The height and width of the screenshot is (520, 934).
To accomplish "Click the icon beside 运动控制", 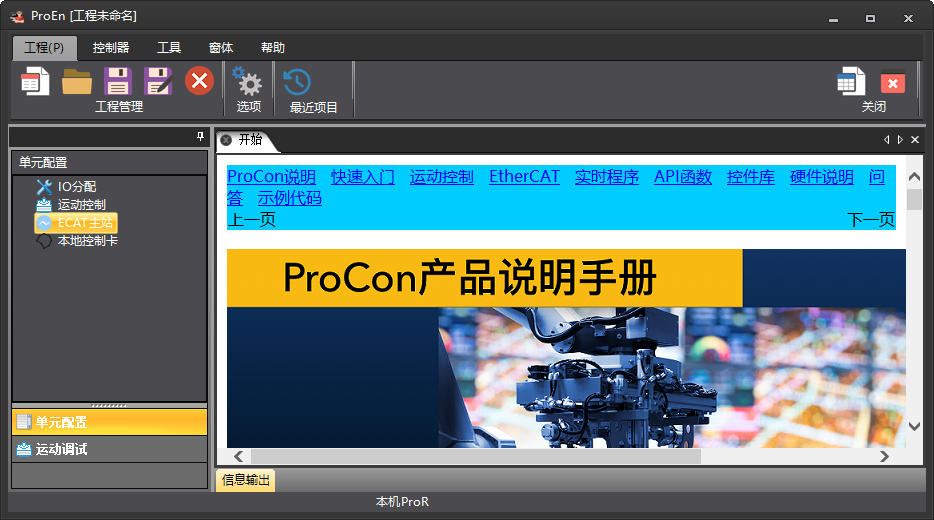I will click(44, 205).
